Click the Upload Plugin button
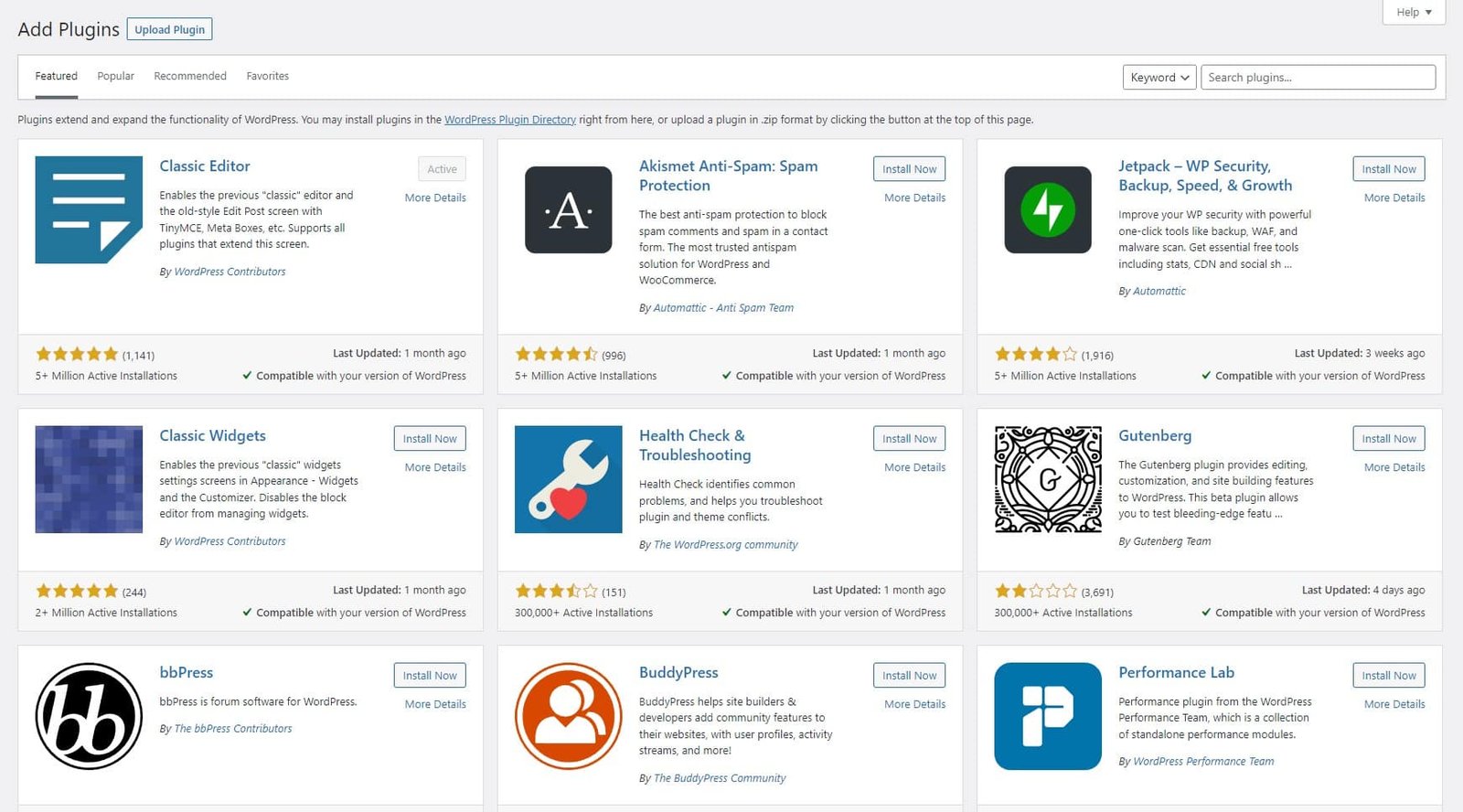Image resolution: width=1463 pixels, height=812 pixels. coord(170,29)
